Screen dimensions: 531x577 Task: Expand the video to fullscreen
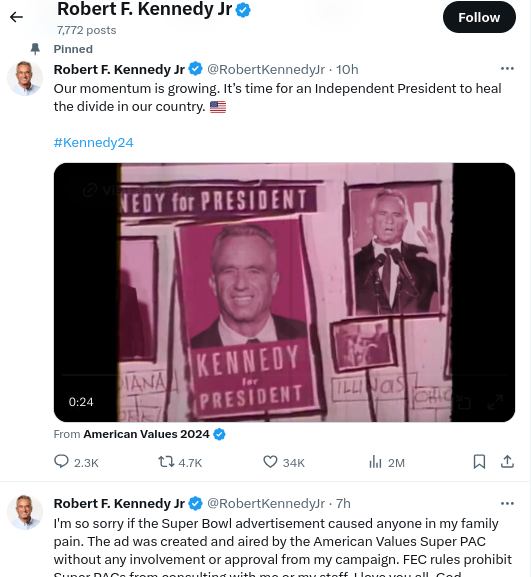point(495,402)
